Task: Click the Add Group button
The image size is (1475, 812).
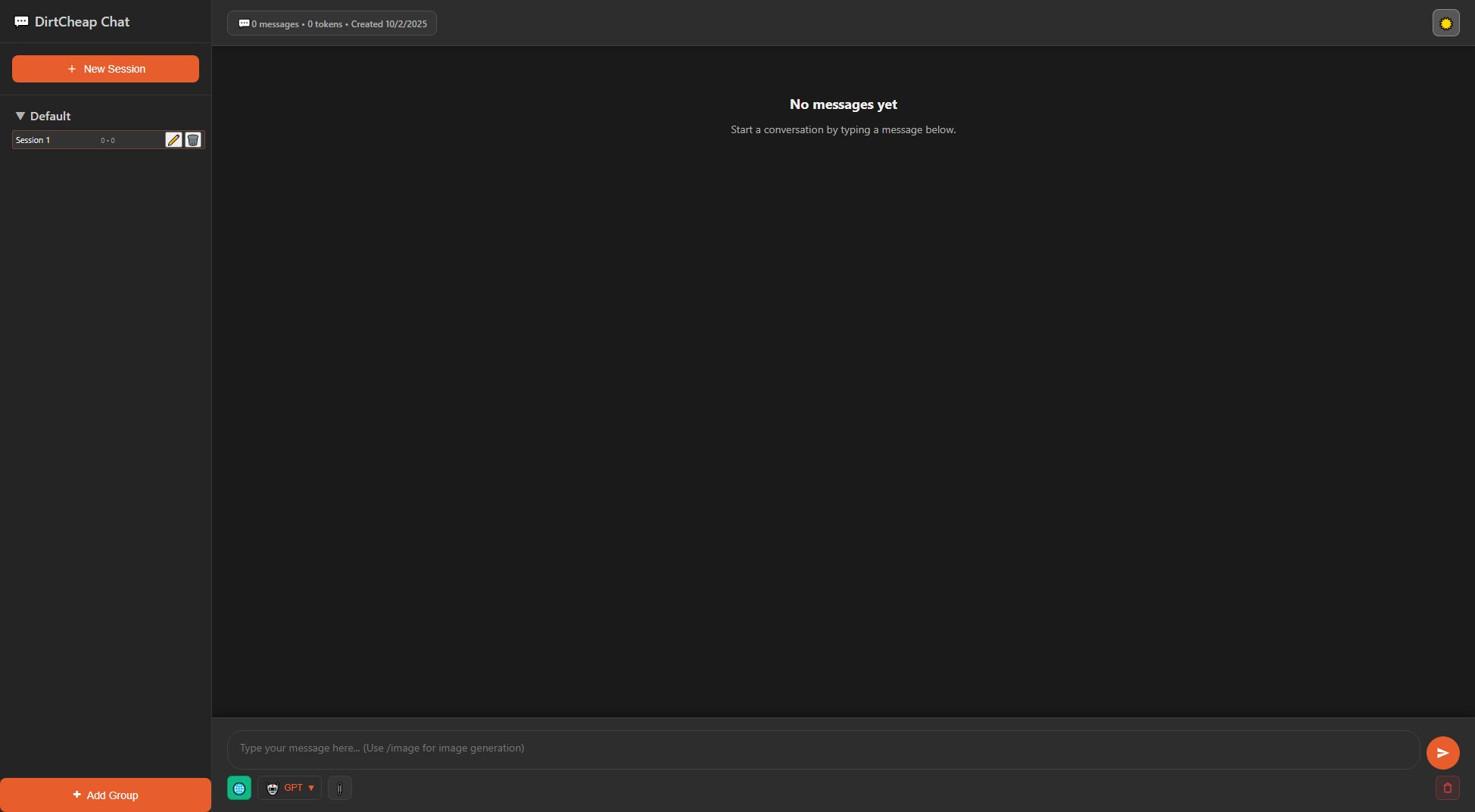Action: point(105,795)
